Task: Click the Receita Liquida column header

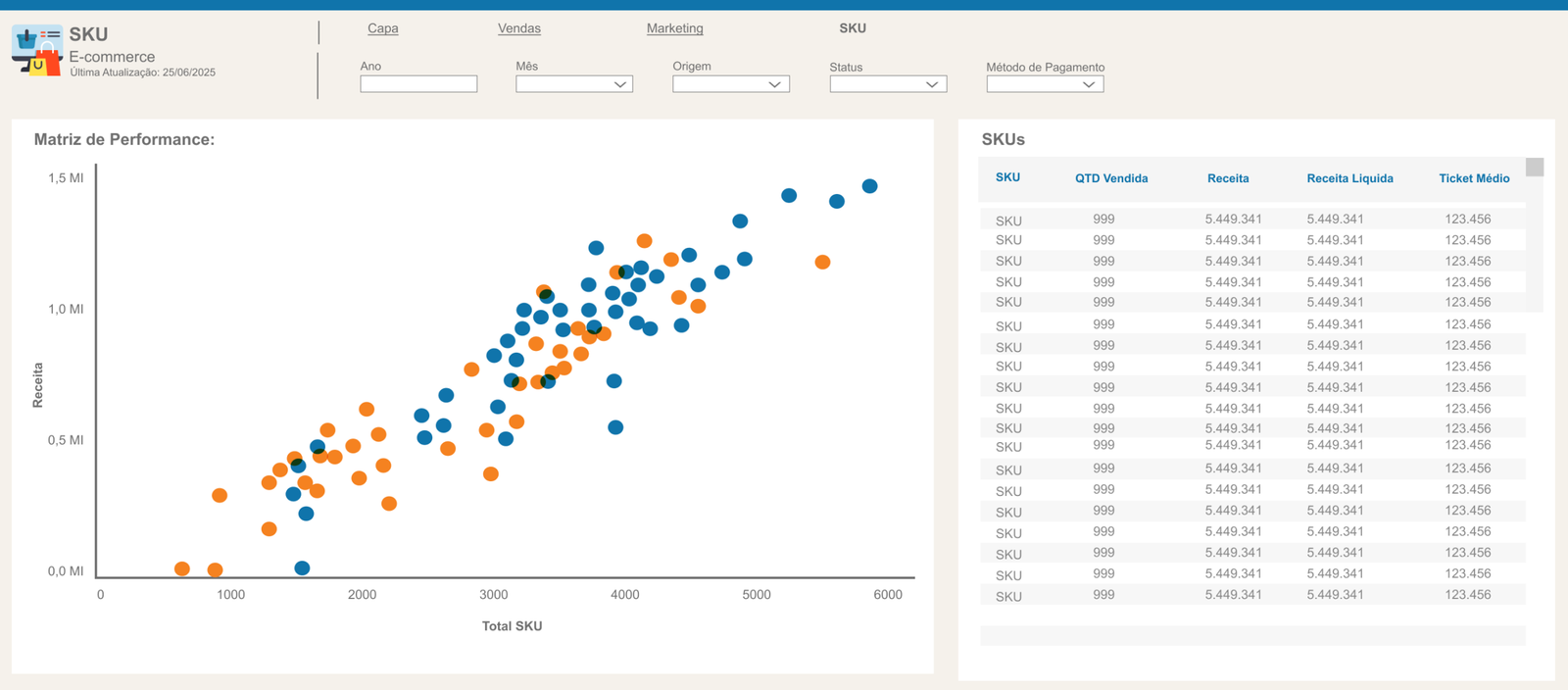Action: click(x=1349, y=178)
